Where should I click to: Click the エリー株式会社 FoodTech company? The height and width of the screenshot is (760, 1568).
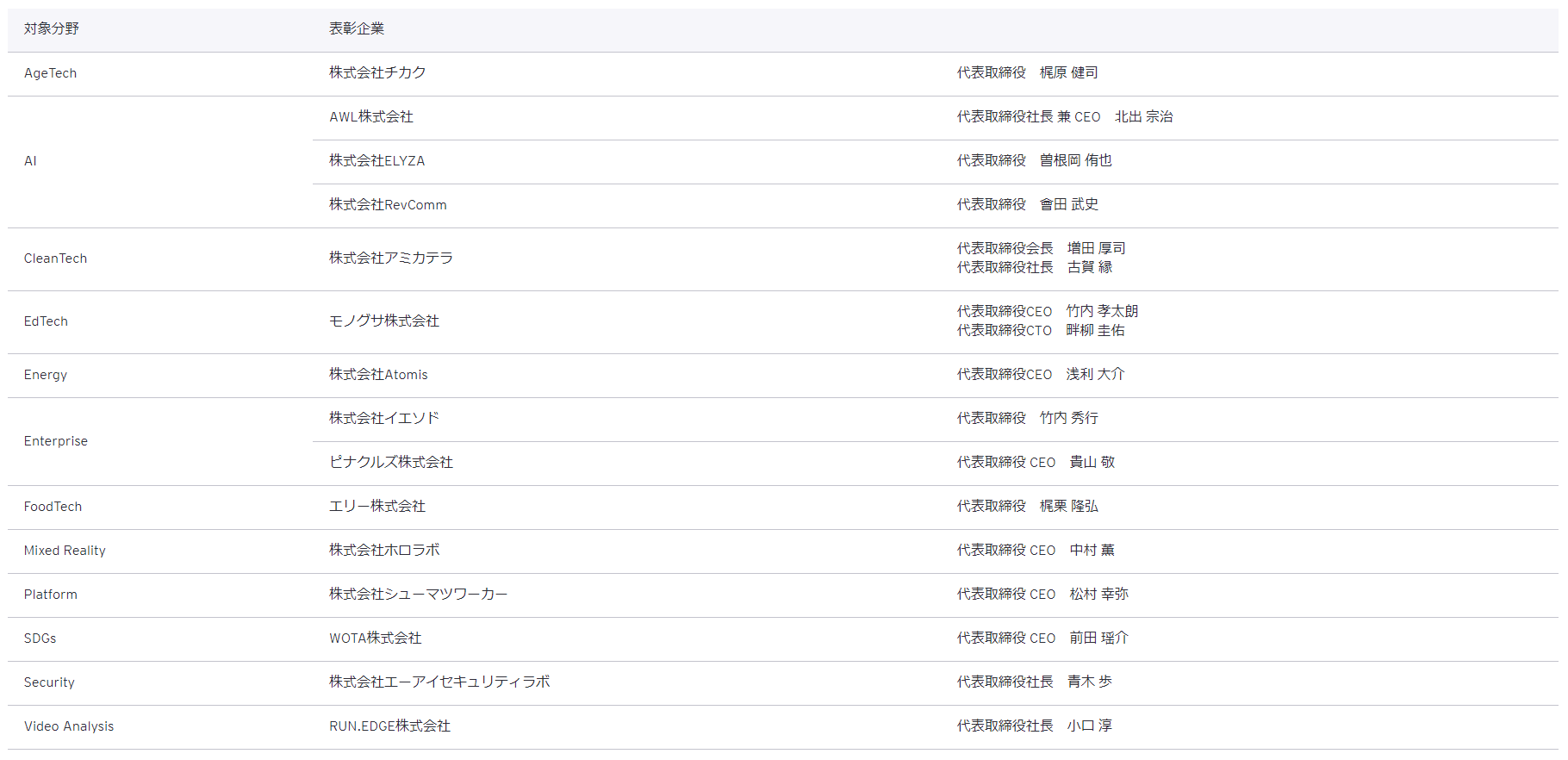(377, 507)
